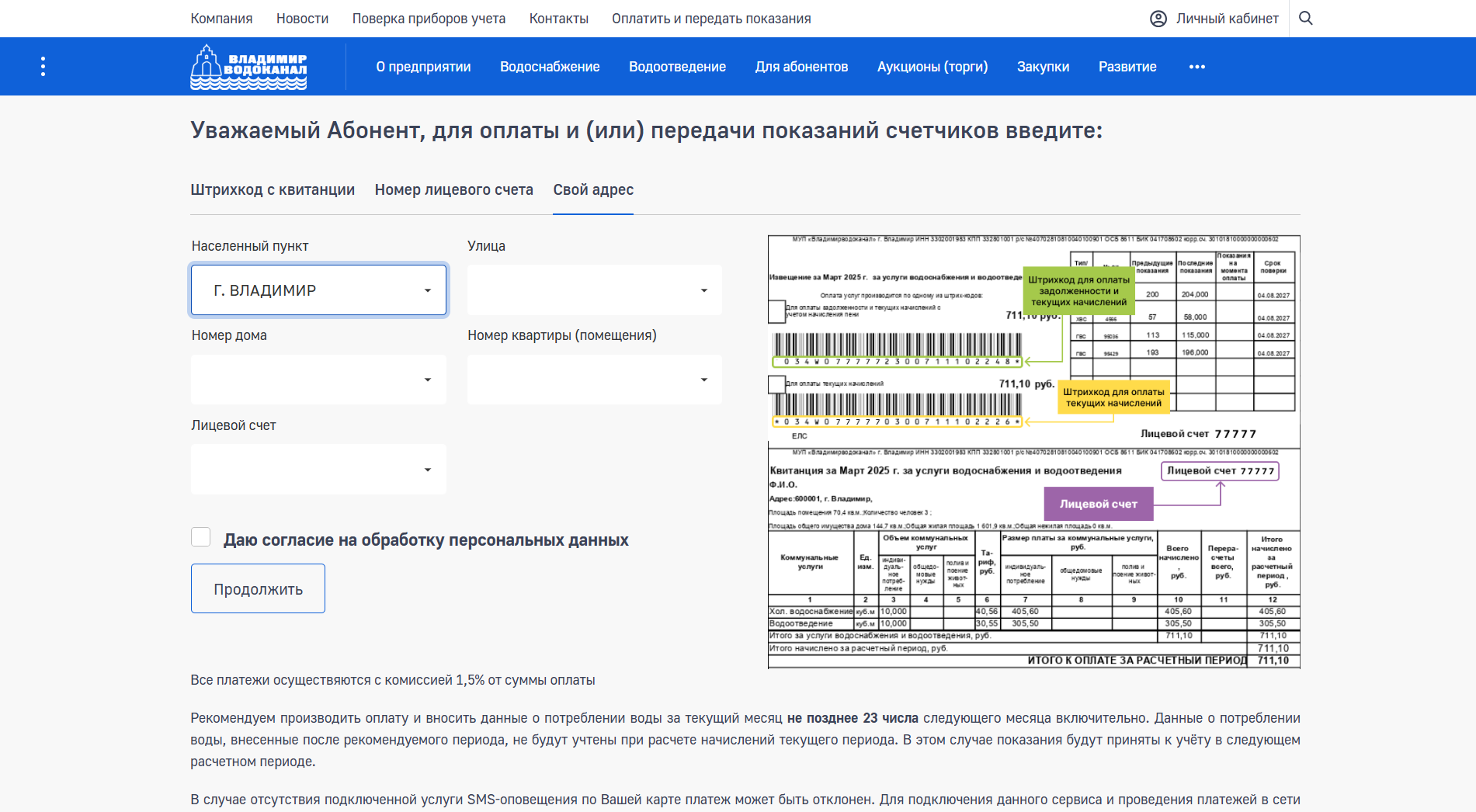Open Аукционы (торги) menu
Image resolution: width=1476 pixels, height=812 pixels.
[932, 67]
